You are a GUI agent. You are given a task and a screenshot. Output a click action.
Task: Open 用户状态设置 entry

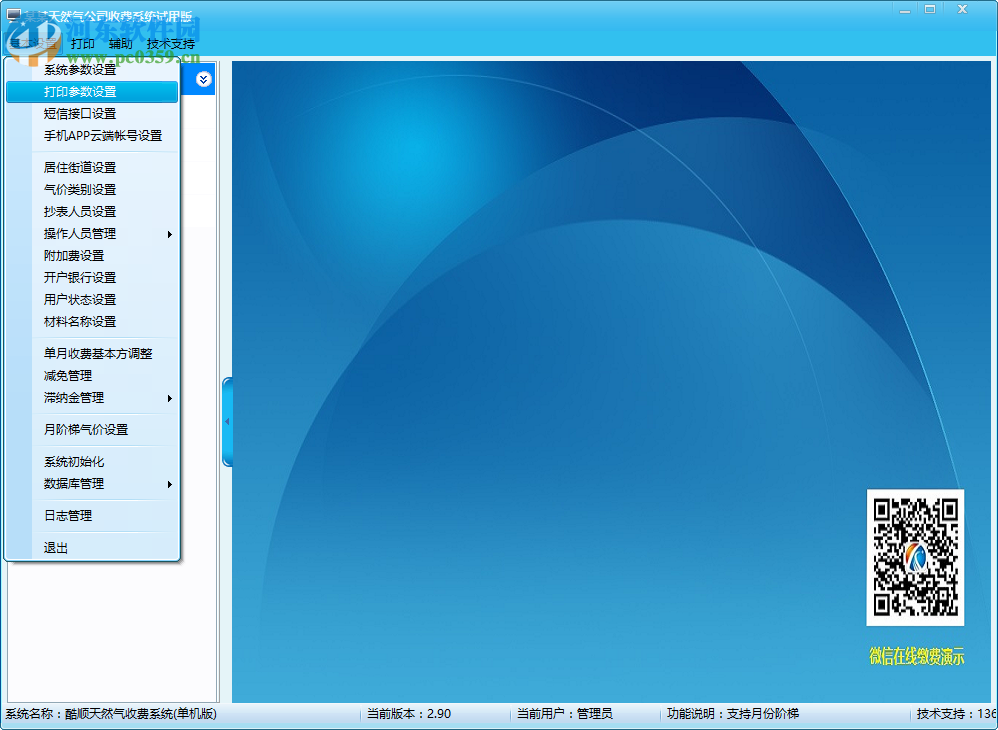92,300
